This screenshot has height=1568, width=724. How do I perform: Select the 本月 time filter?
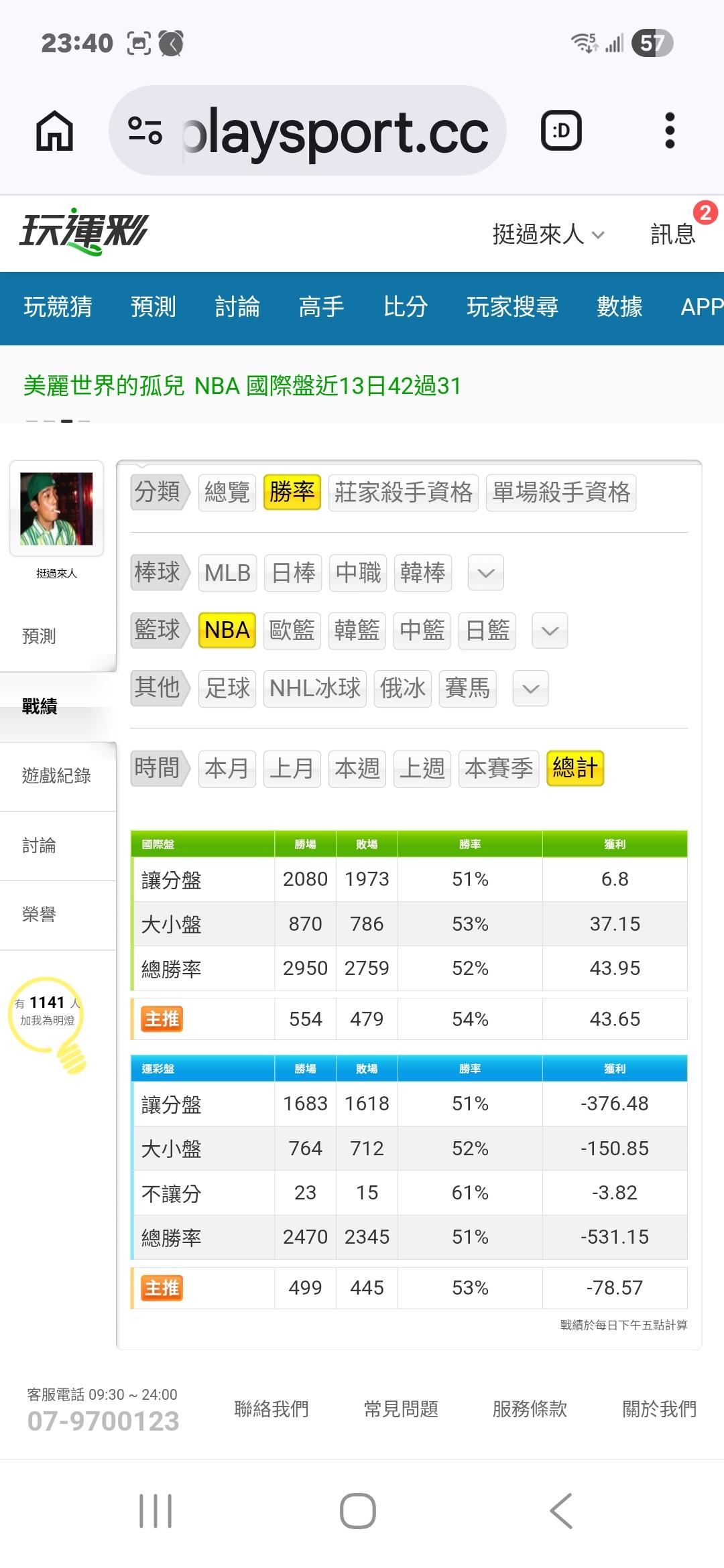[x=227, y=768]
